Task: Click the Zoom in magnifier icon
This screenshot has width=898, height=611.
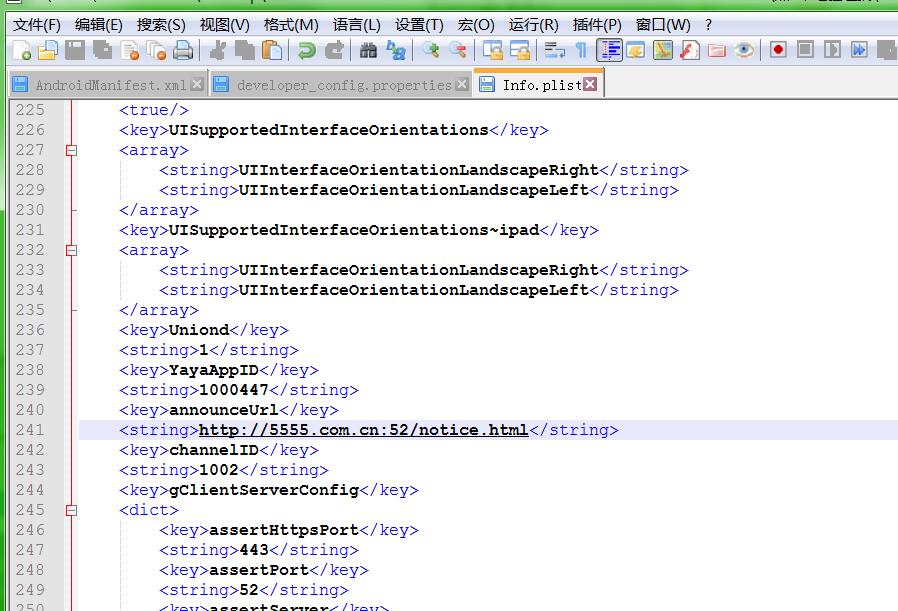Action: pos(431,50)
